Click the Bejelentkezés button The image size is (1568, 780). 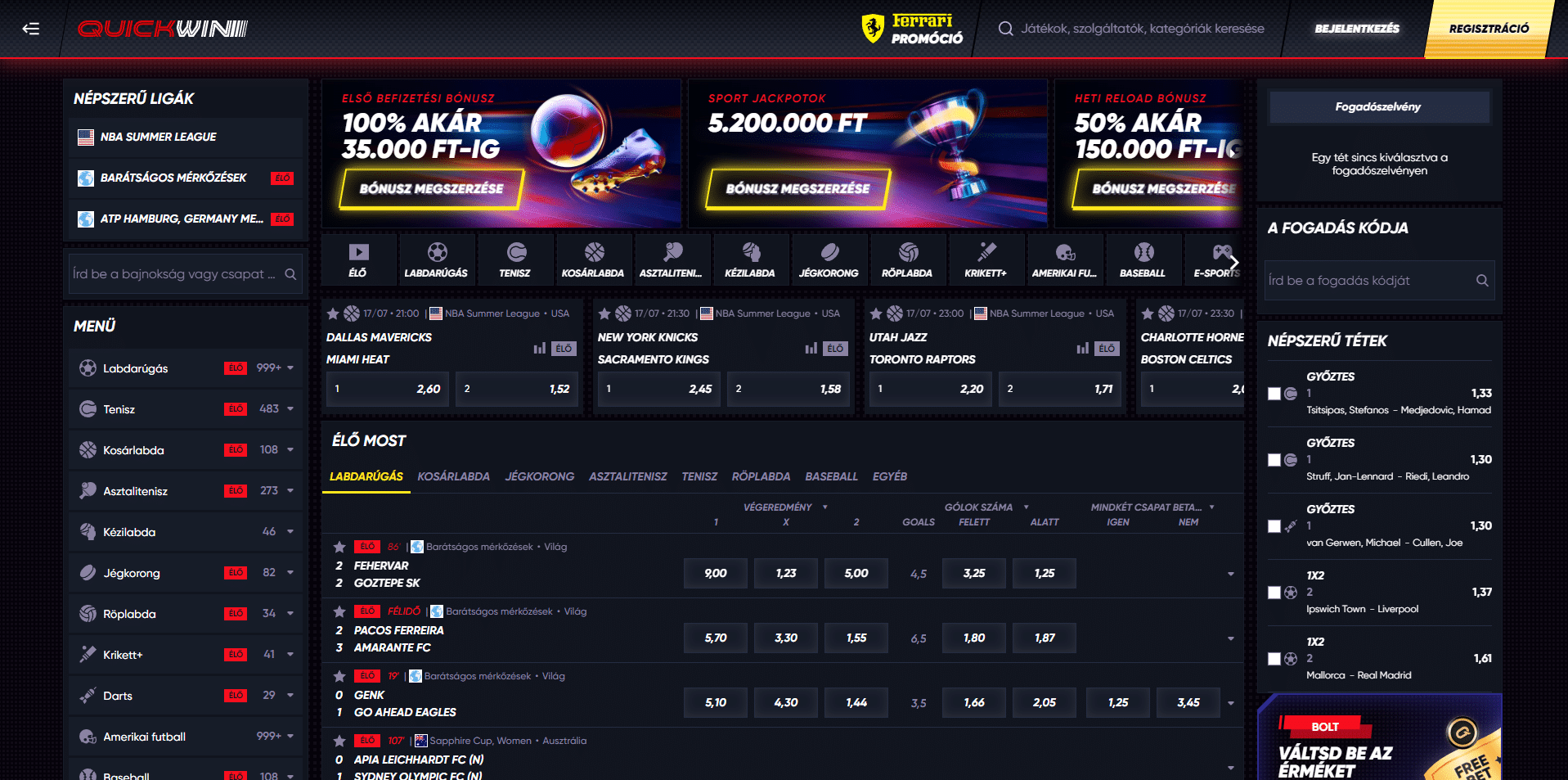point(1357,29)
